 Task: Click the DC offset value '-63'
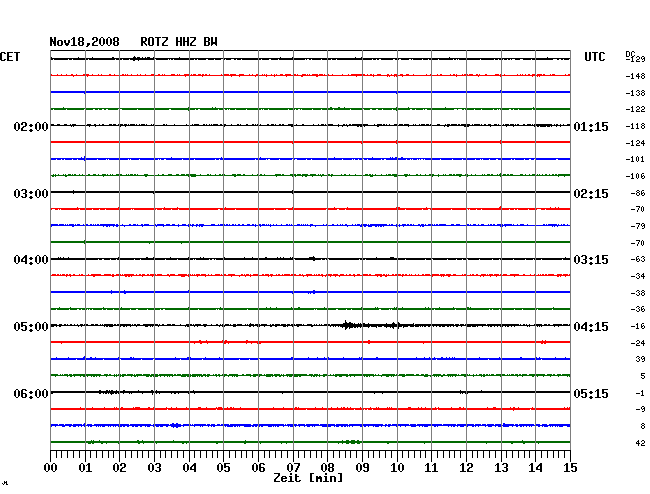[638, 259]
